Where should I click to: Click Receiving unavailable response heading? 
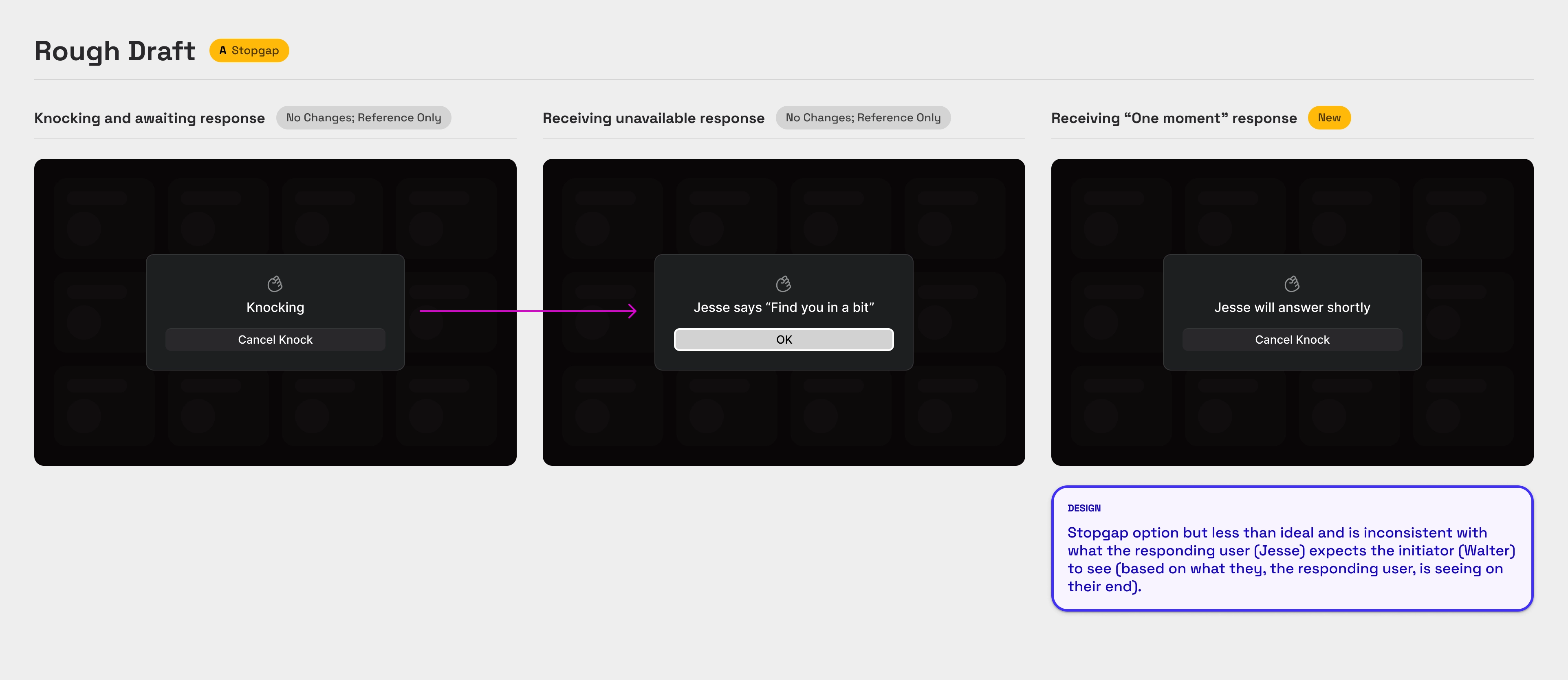653,118
